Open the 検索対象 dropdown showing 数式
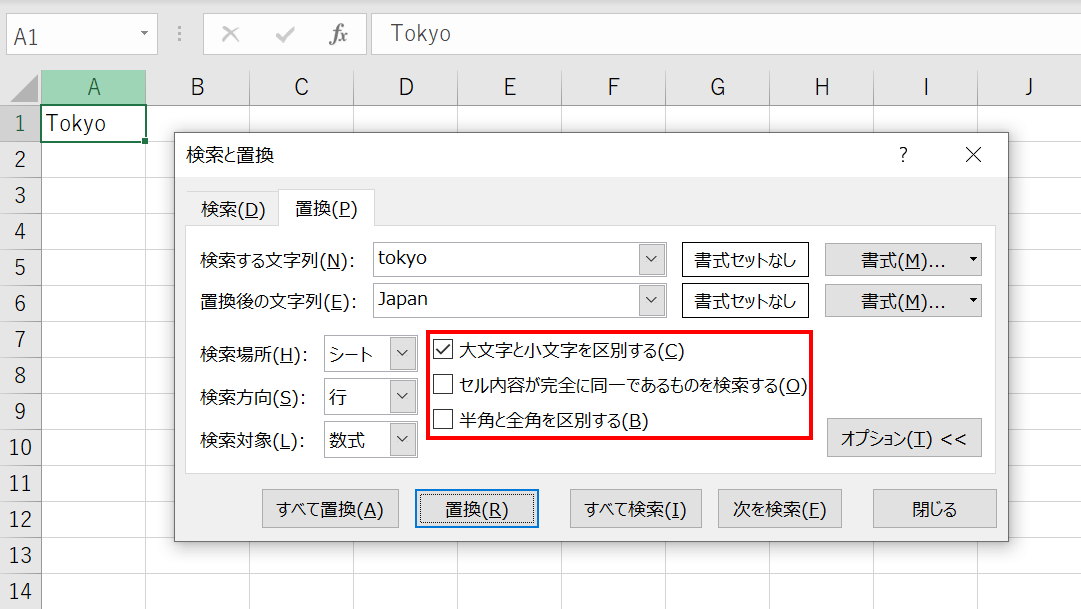The height and width of the screenshot is (609, 1081). [x=402, y=440]
